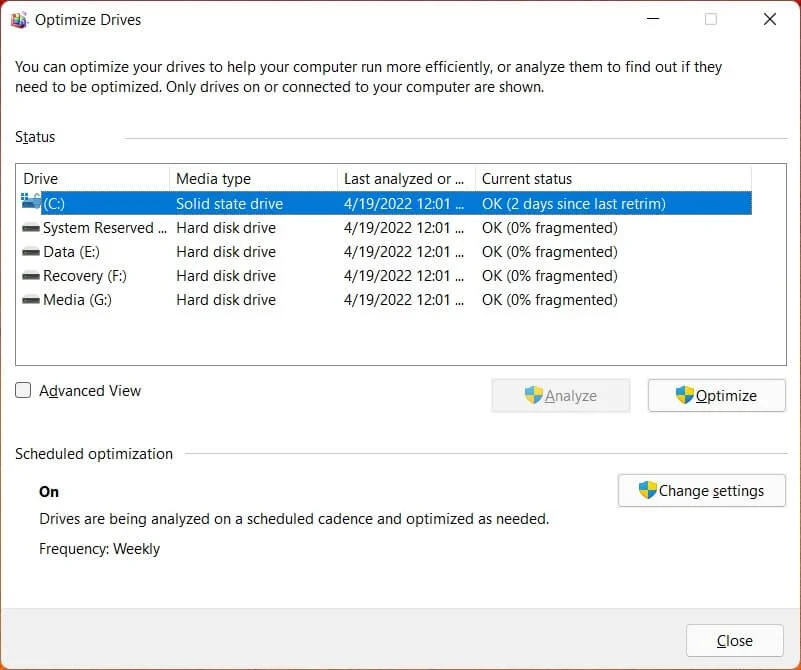Analyze the selected drive

(561, 395)
